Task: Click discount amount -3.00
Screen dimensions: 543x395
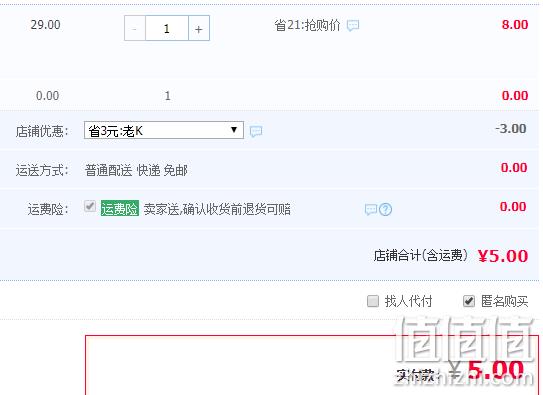Action: 511,129
